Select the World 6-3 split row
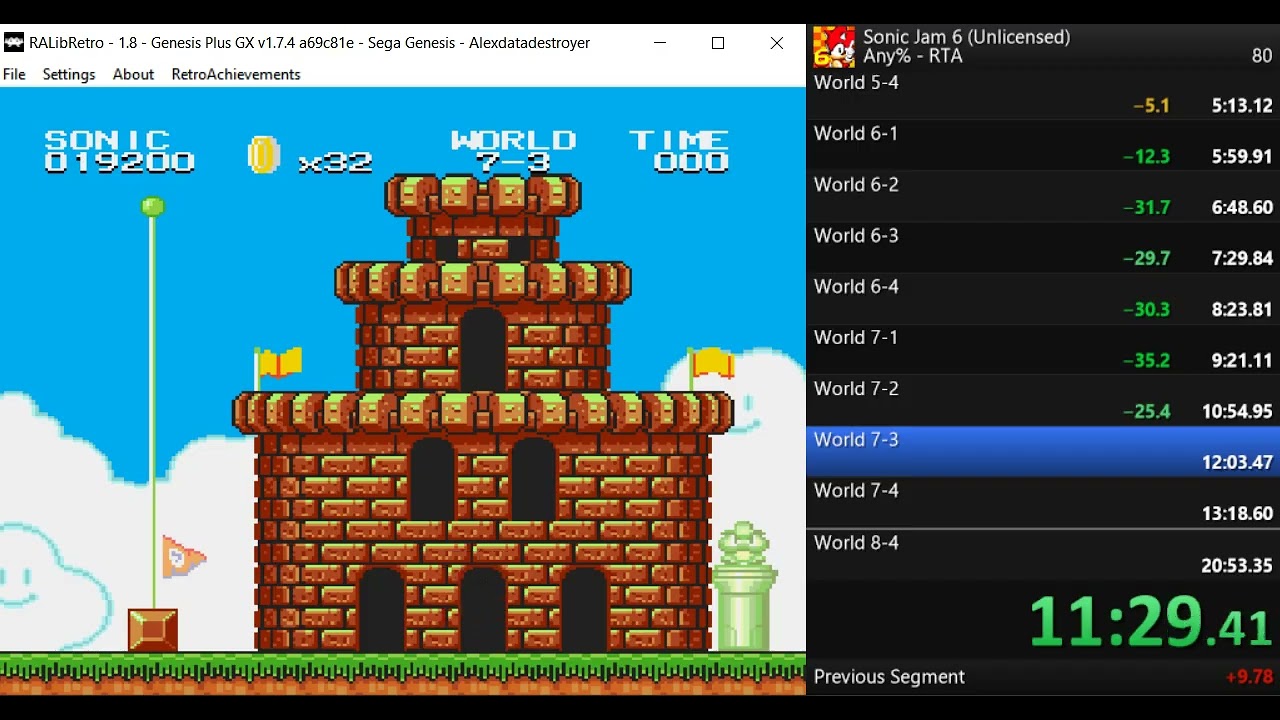This screenshot has height=720, width=1280. pos(1043,248)
